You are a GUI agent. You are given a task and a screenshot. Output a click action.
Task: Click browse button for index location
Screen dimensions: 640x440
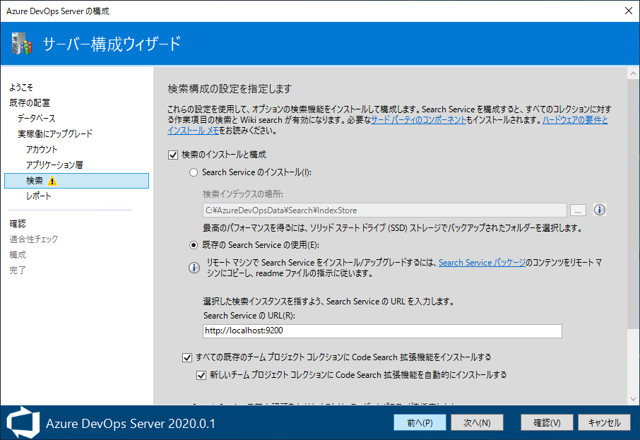578,210
